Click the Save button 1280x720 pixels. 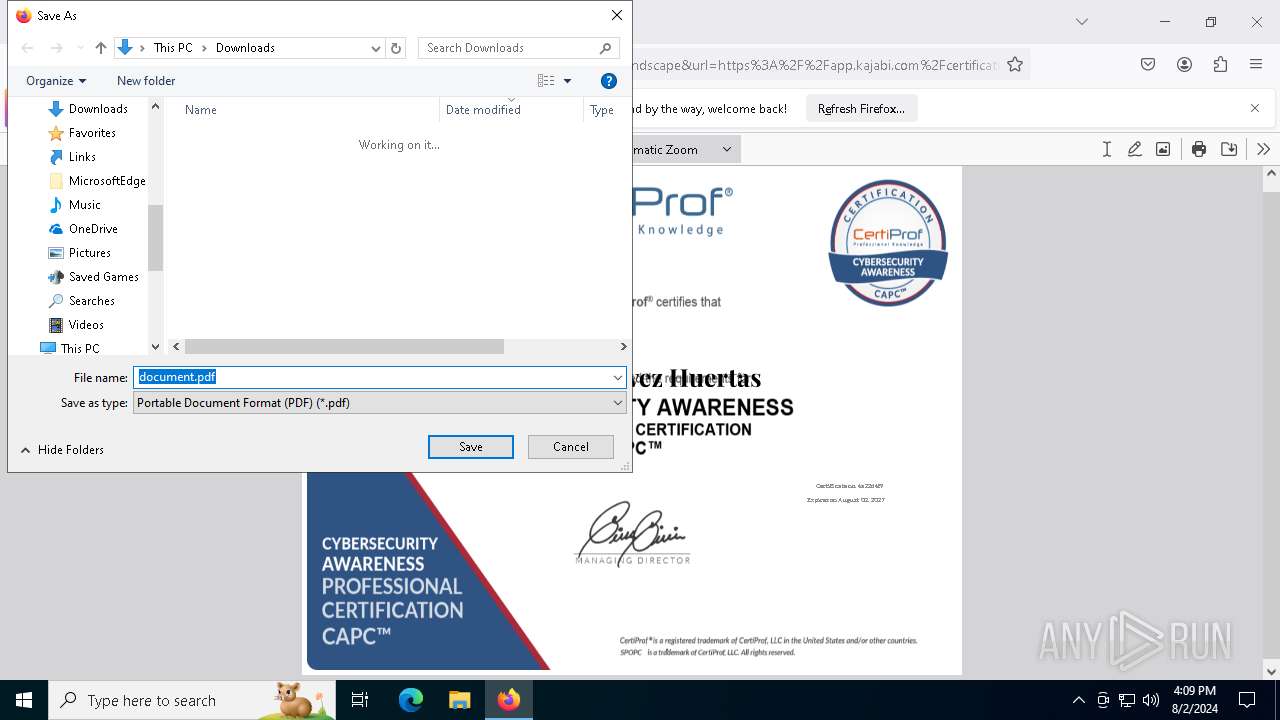[471, 447]
